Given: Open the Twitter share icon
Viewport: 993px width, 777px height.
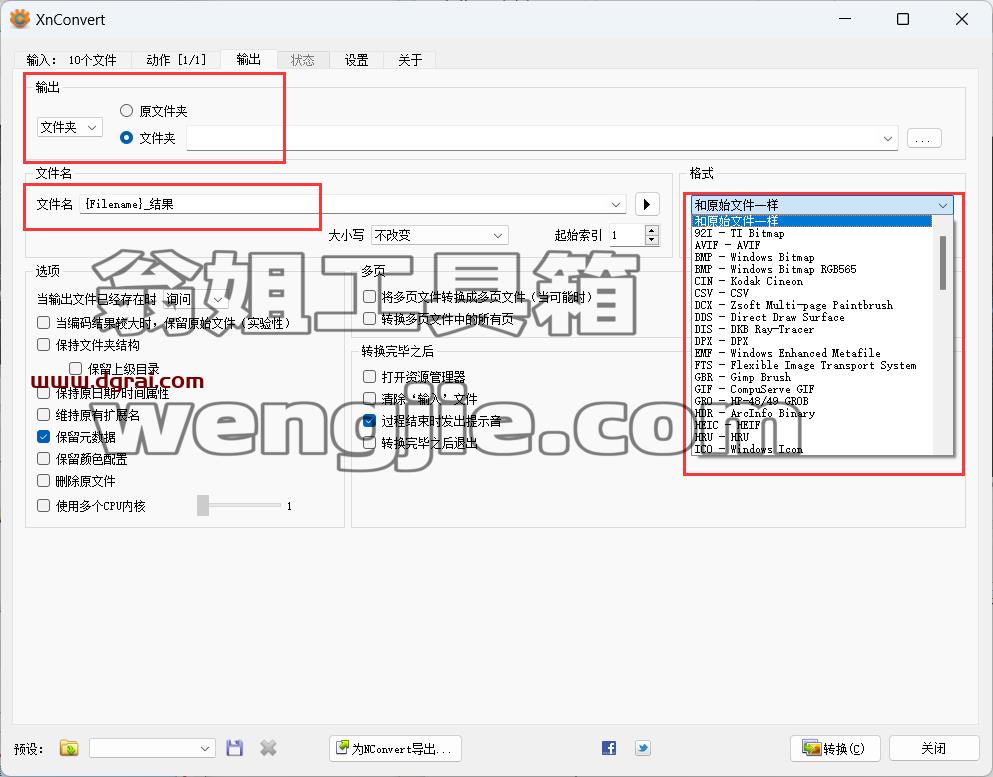Looking at the screenshot, I should (643, 748).
